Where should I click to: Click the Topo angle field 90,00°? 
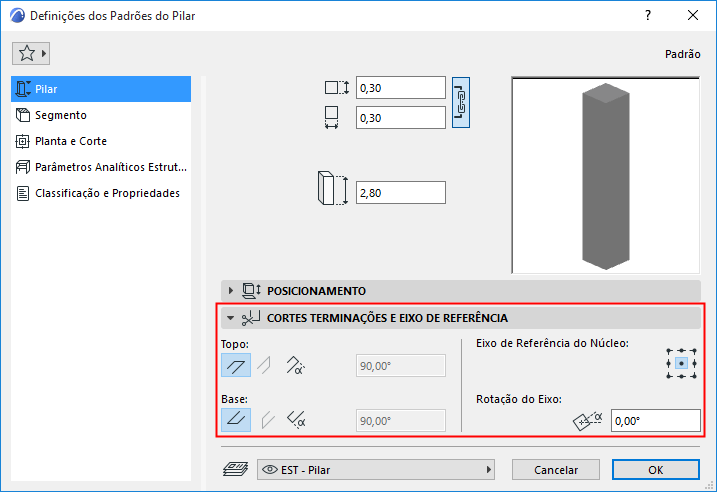(401, 366)
